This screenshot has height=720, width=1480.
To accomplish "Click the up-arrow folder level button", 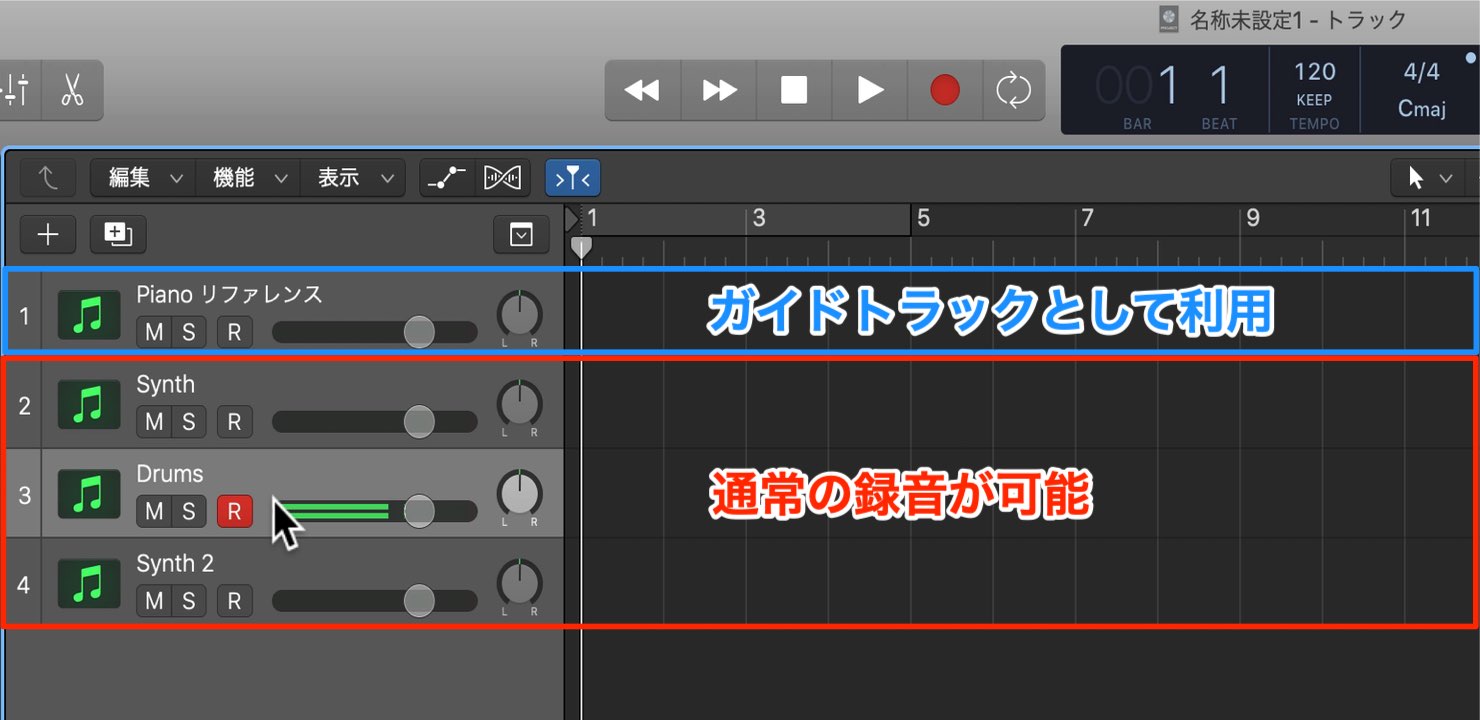I will [48, 178].
